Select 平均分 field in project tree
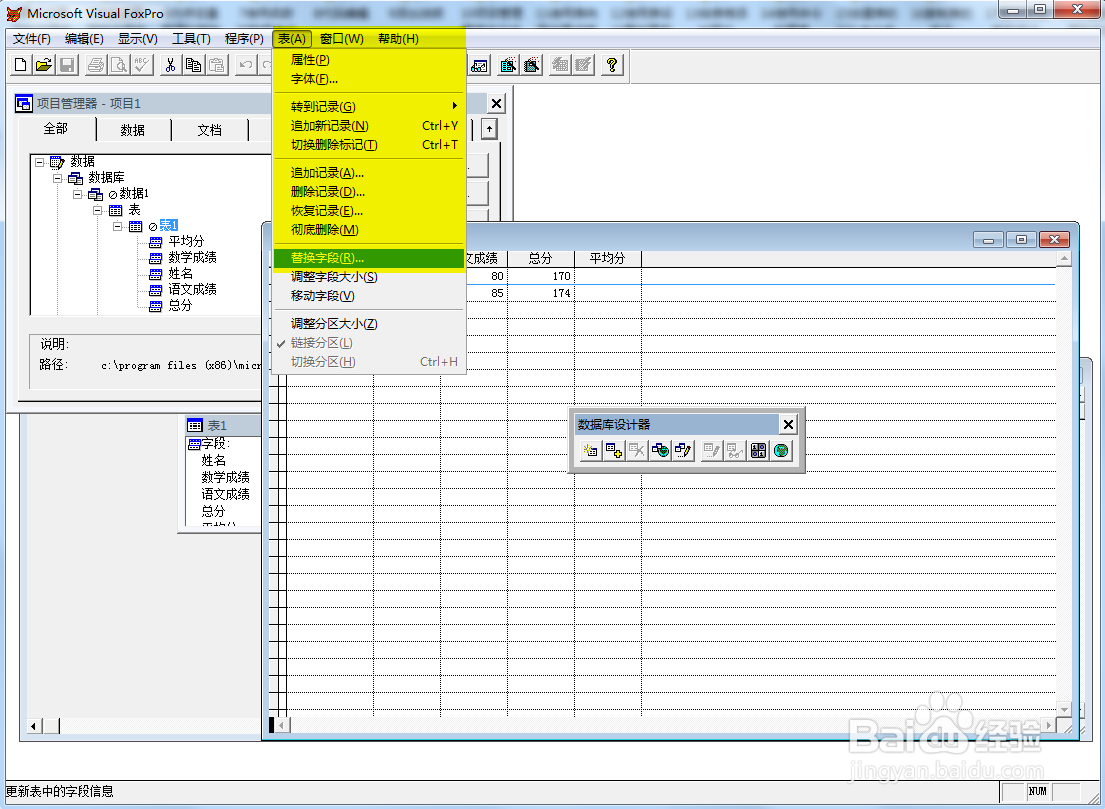 click(186, 241)
